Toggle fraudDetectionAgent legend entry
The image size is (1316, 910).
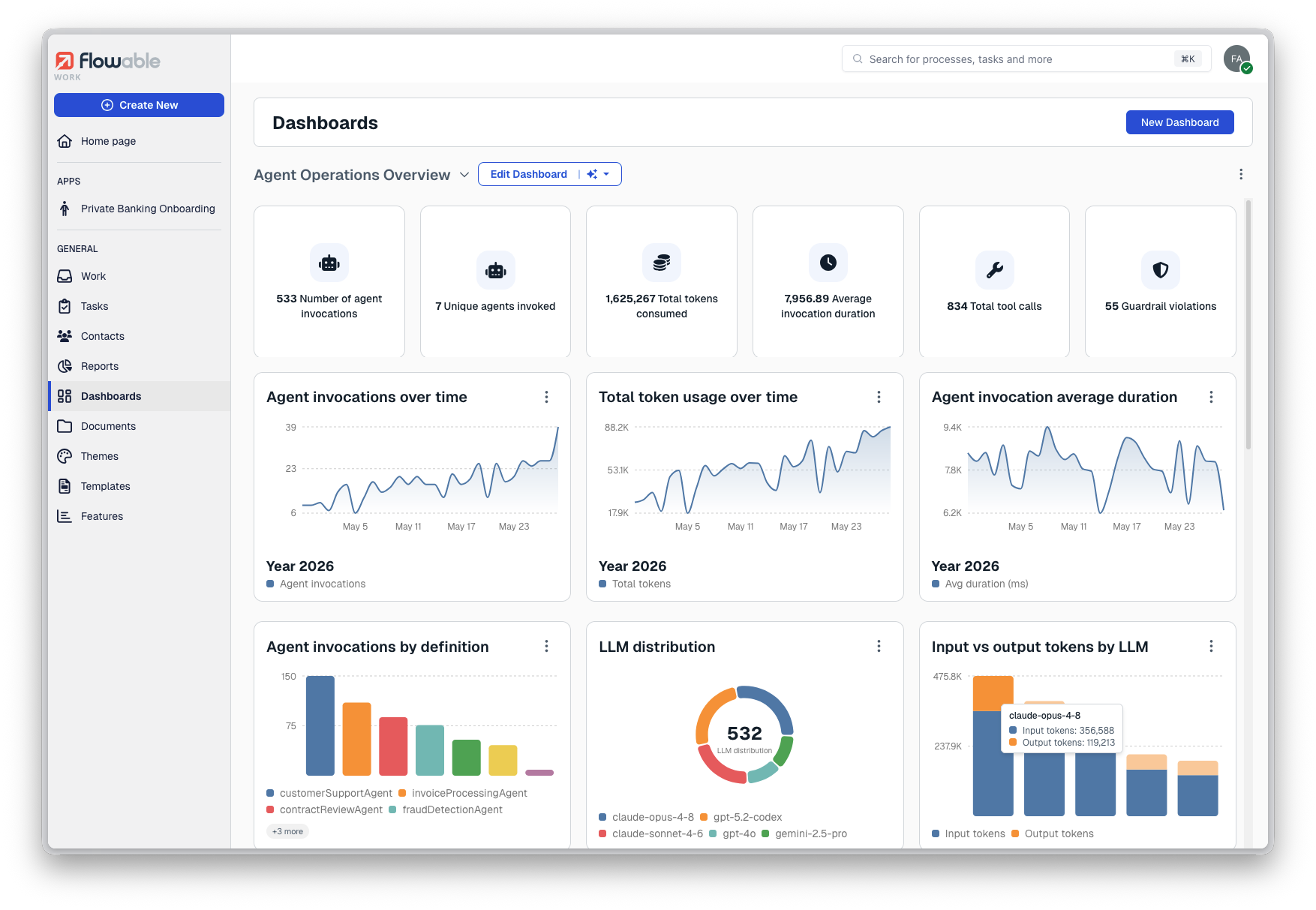[x=446, y=809]
